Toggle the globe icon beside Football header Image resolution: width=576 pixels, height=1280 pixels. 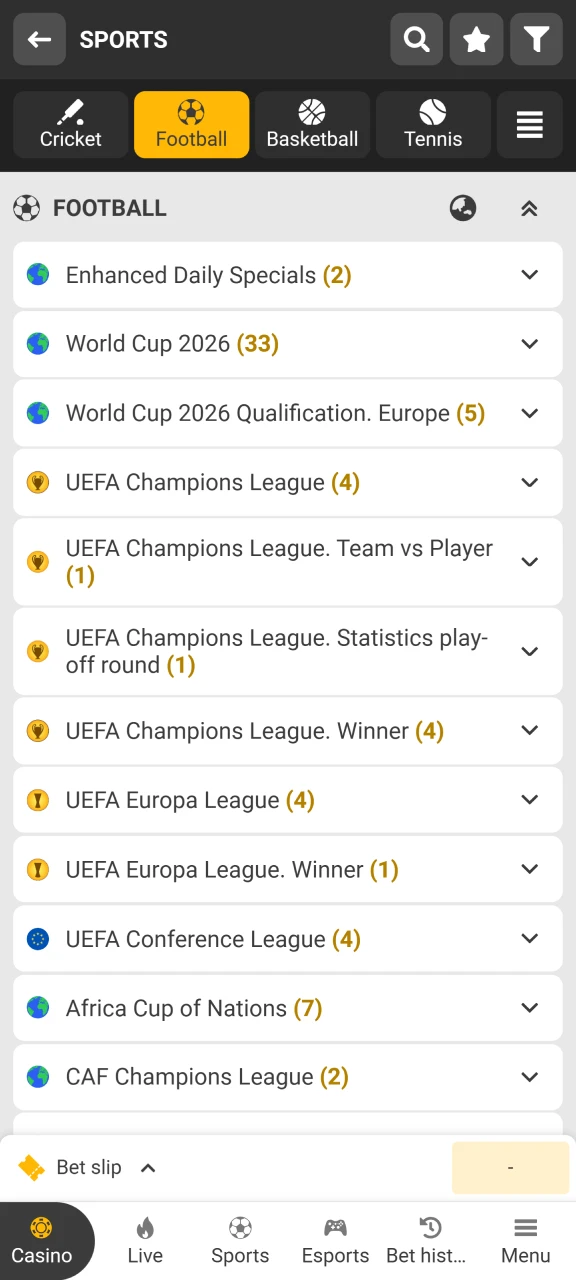point(463,208)
